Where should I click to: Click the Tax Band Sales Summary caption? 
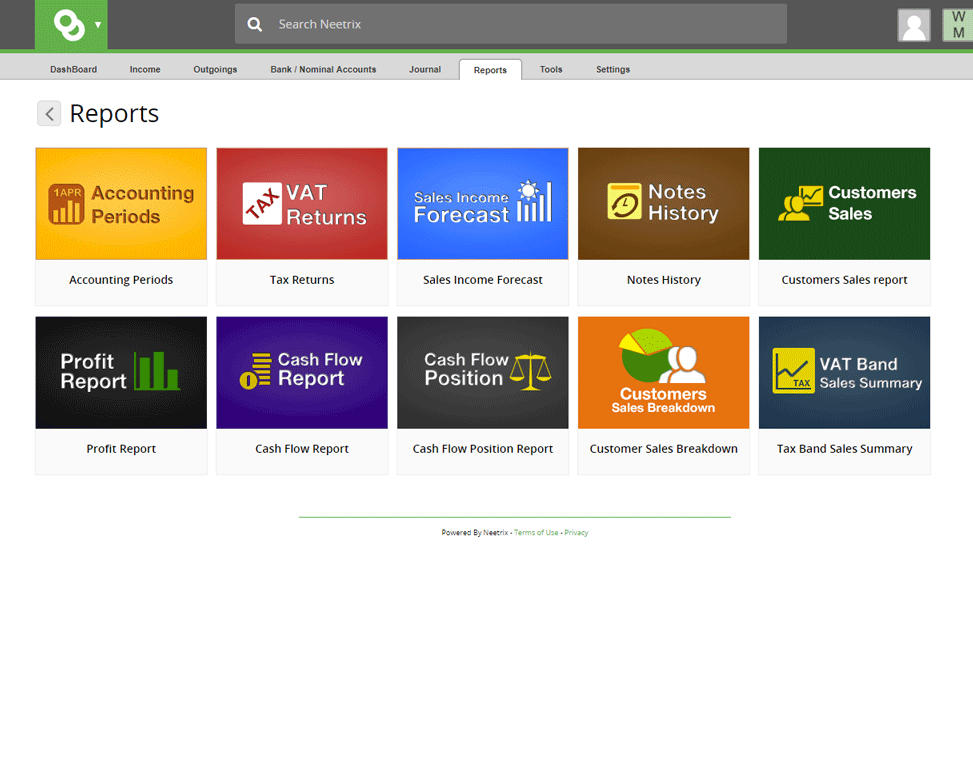click(844, 449)
